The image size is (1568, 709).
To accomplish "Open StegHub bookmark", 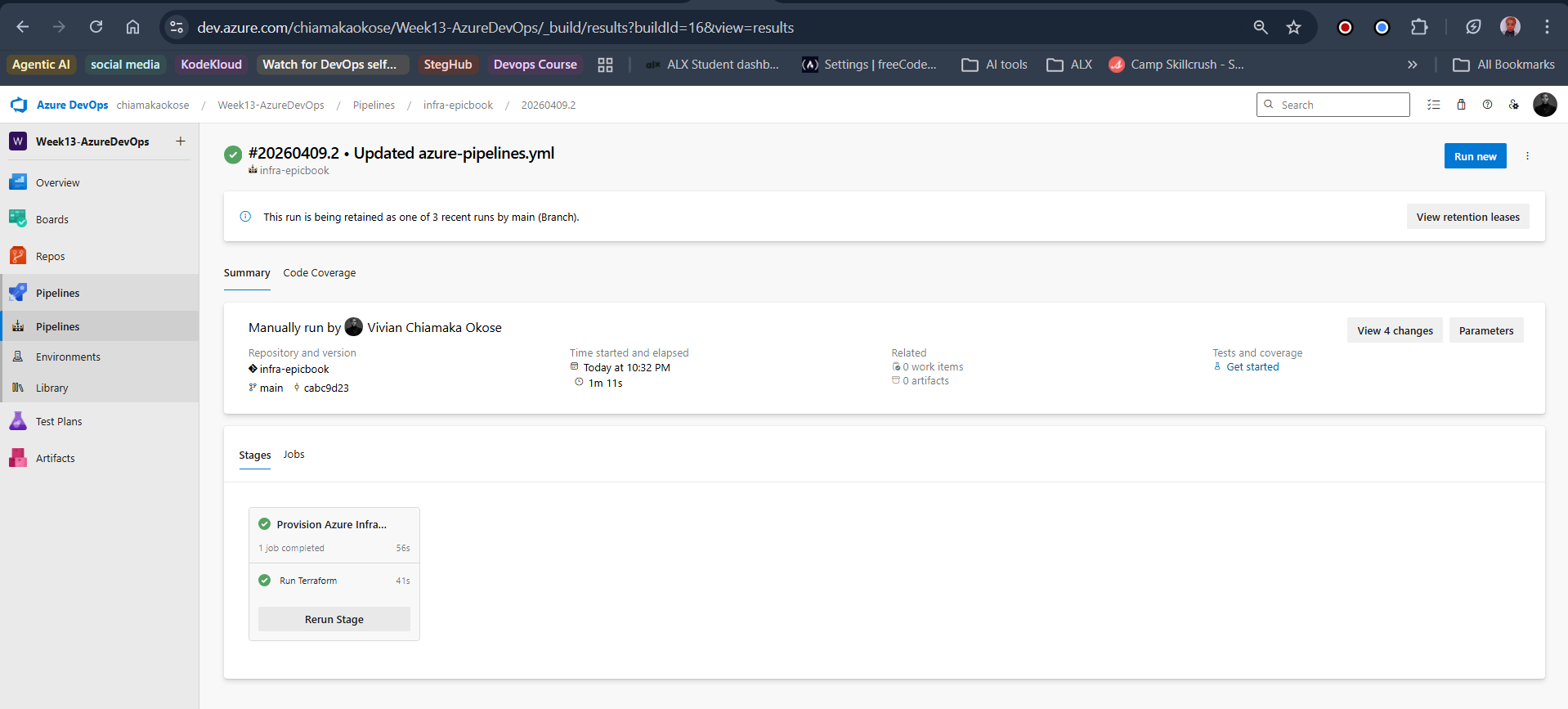I will pos(448,65).
